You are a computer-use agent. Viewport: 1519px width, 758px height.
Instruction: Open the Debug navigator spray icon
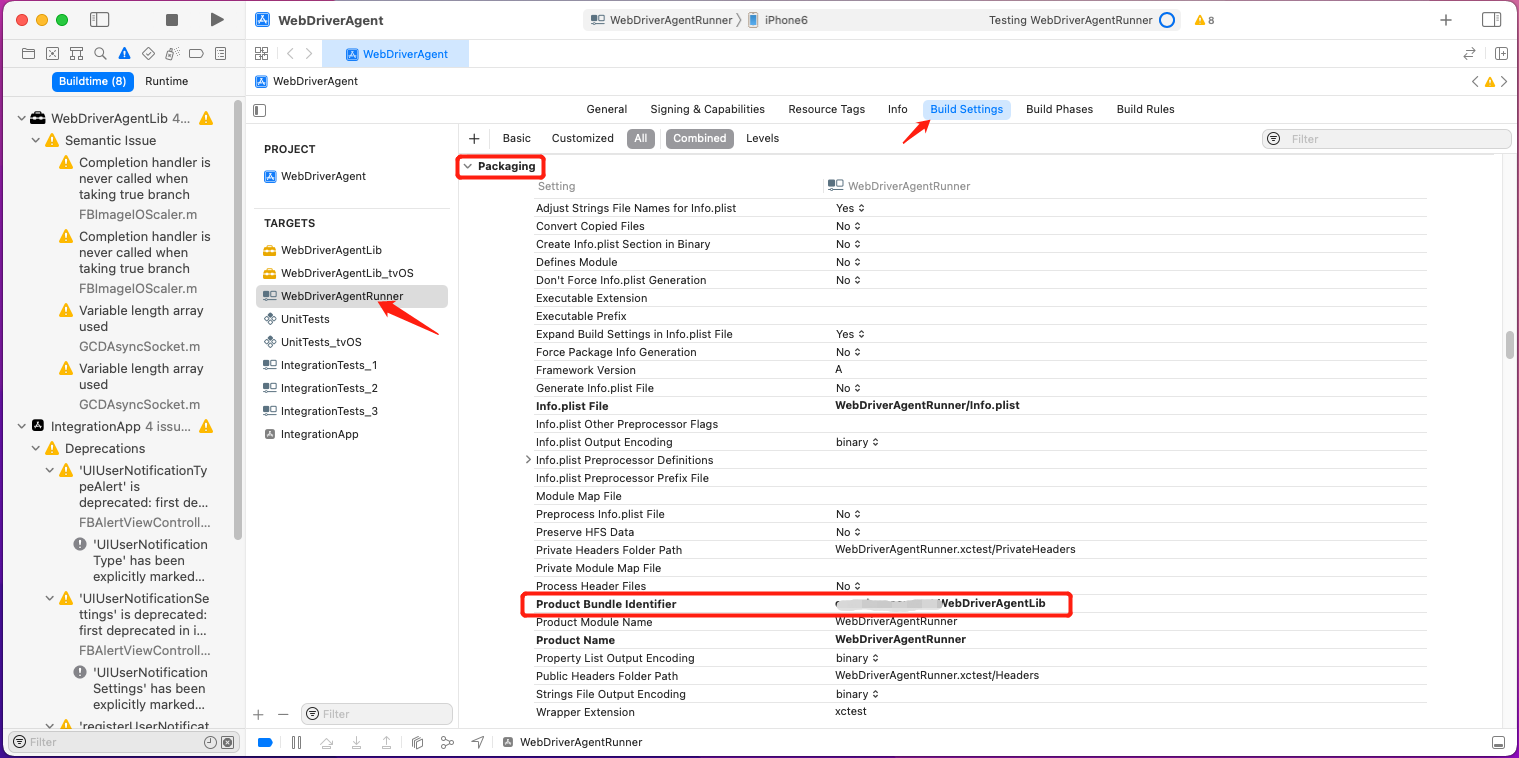click(172, 53)
